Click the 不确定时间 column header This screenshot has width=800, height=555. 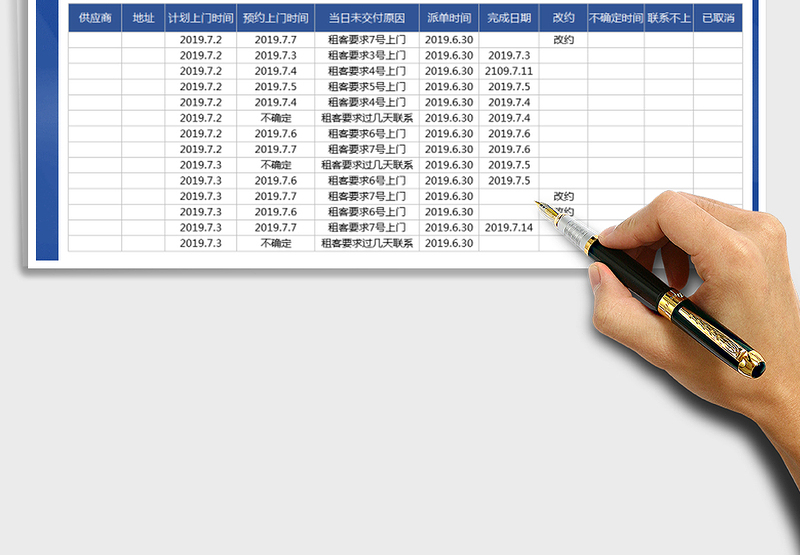point(615,18)
